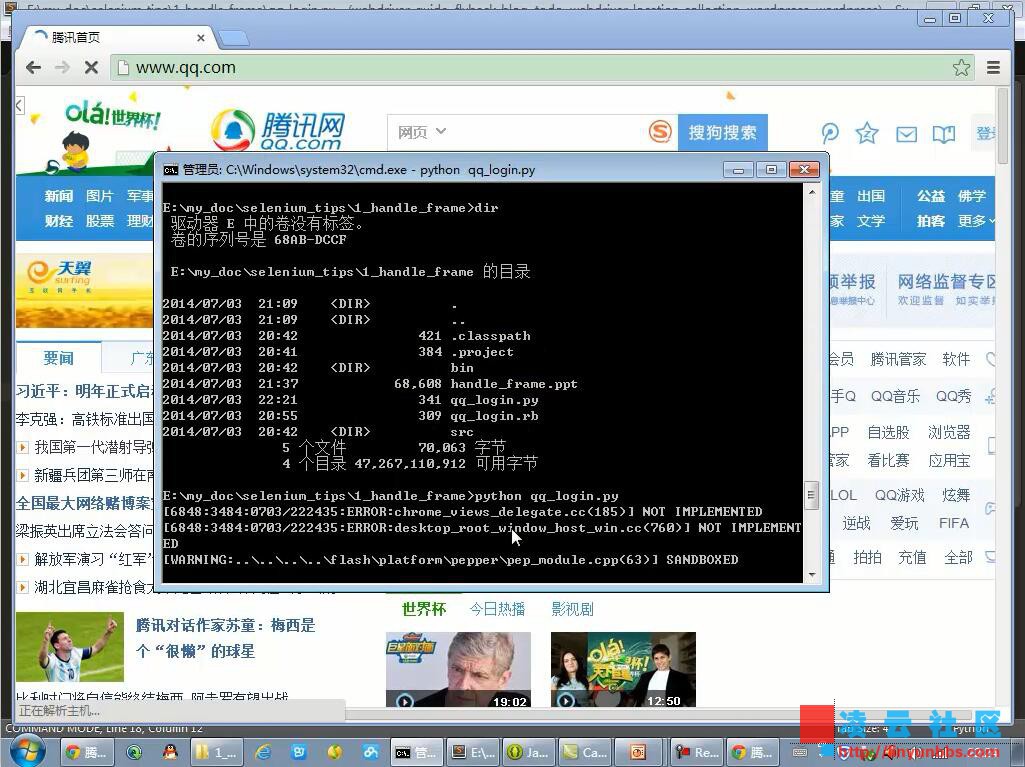This screenshot has height=767, width=1025.
Task: Open the QQ游戏 link
Action: pyautogui.click(x=899, y=495)
